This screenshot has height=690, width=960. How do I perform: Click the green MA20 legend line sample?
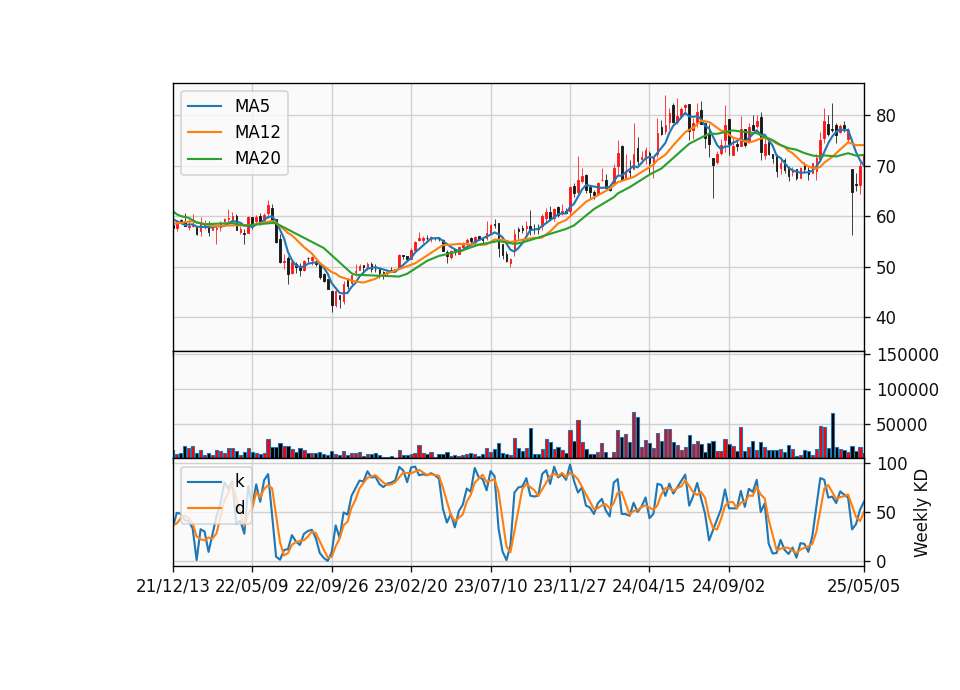204,159
